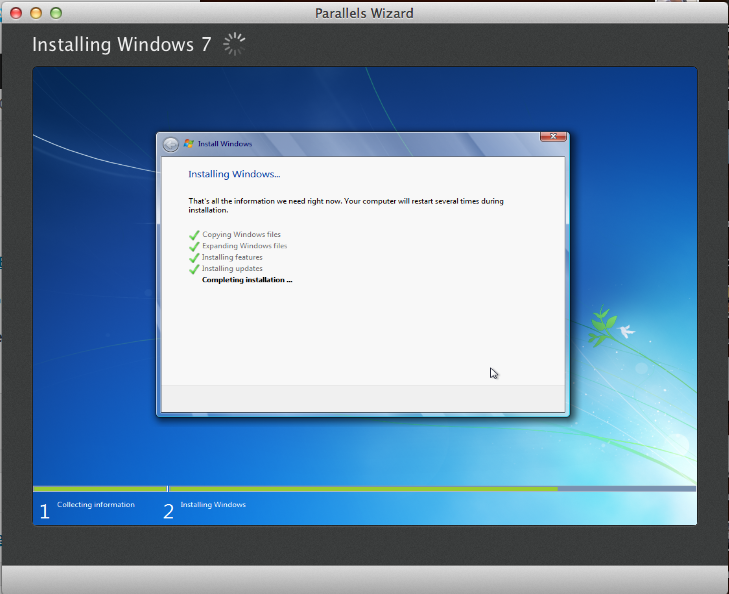Click checkmark beside Expanding Windows files

pos(194,246)
